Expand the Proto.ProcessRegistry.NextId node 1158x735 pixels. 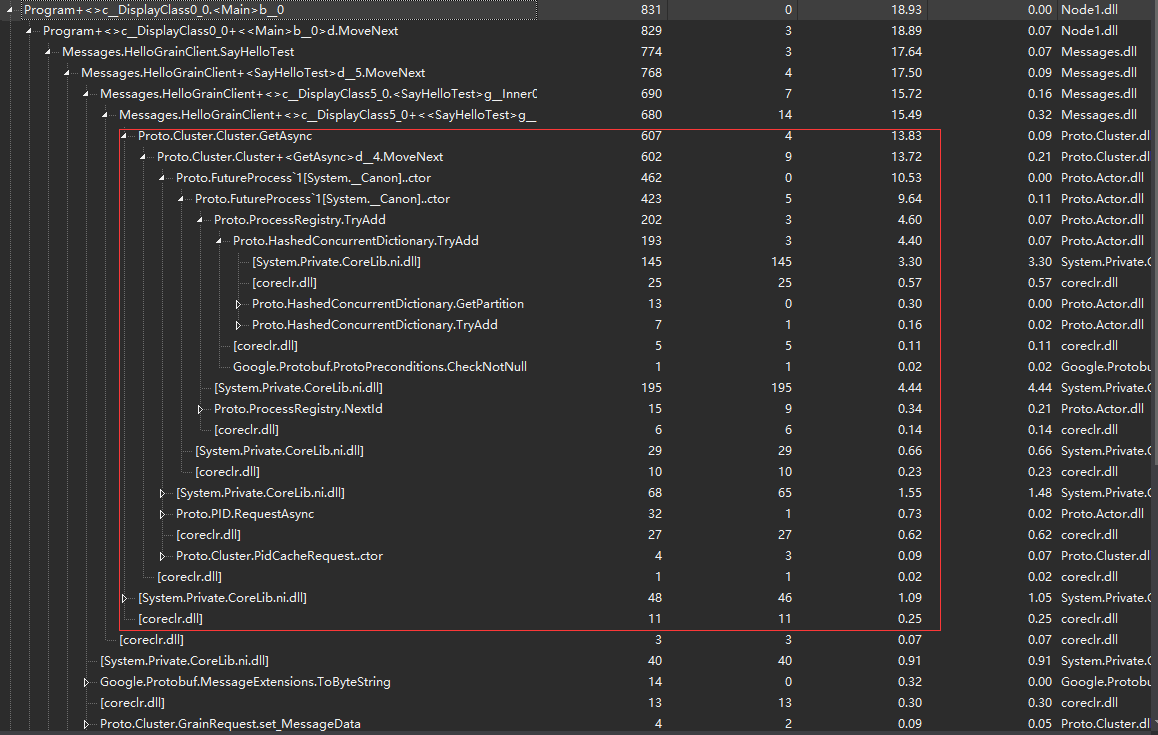pos(200,408)
